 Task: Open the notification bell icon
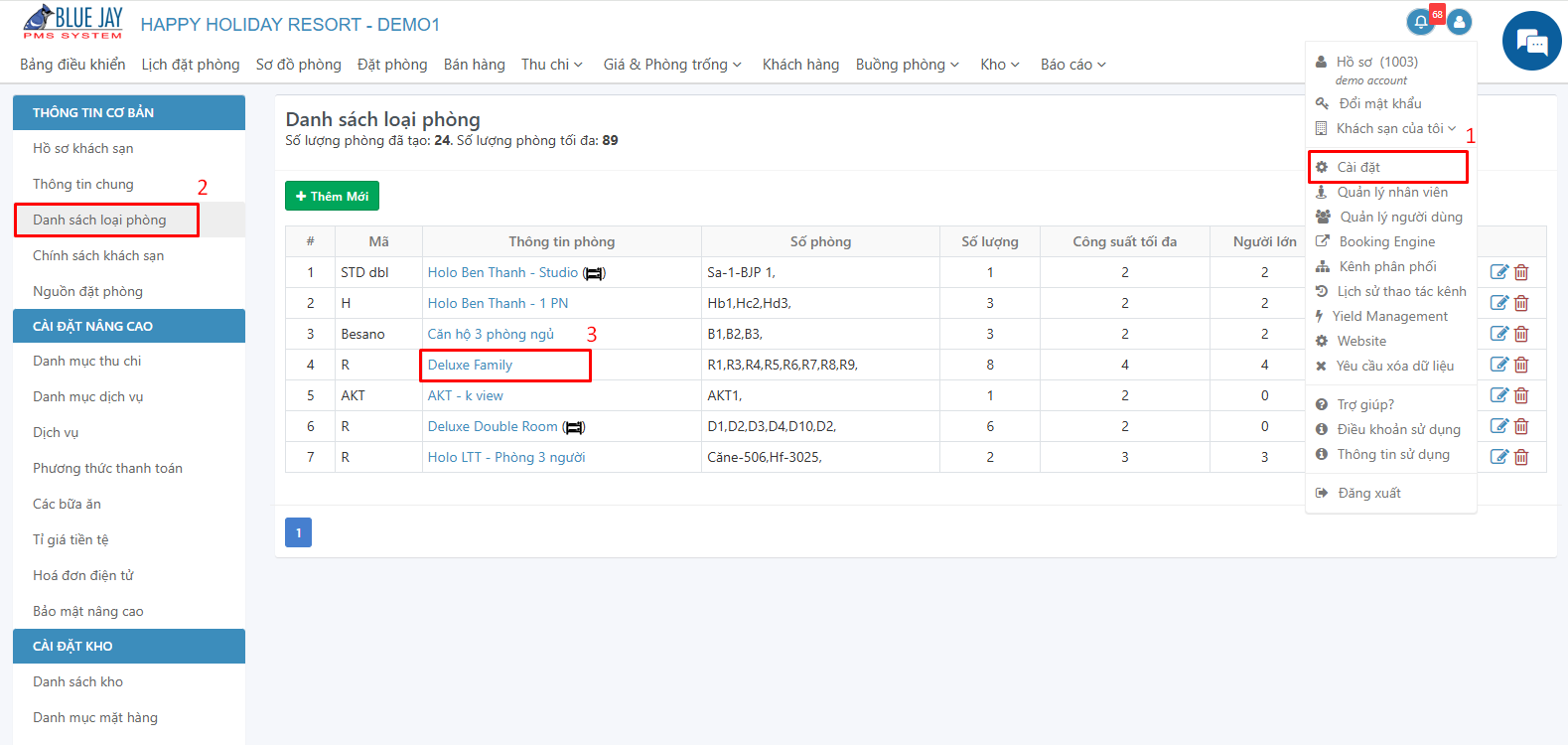pyautogui.click(x=1421, y=21)
